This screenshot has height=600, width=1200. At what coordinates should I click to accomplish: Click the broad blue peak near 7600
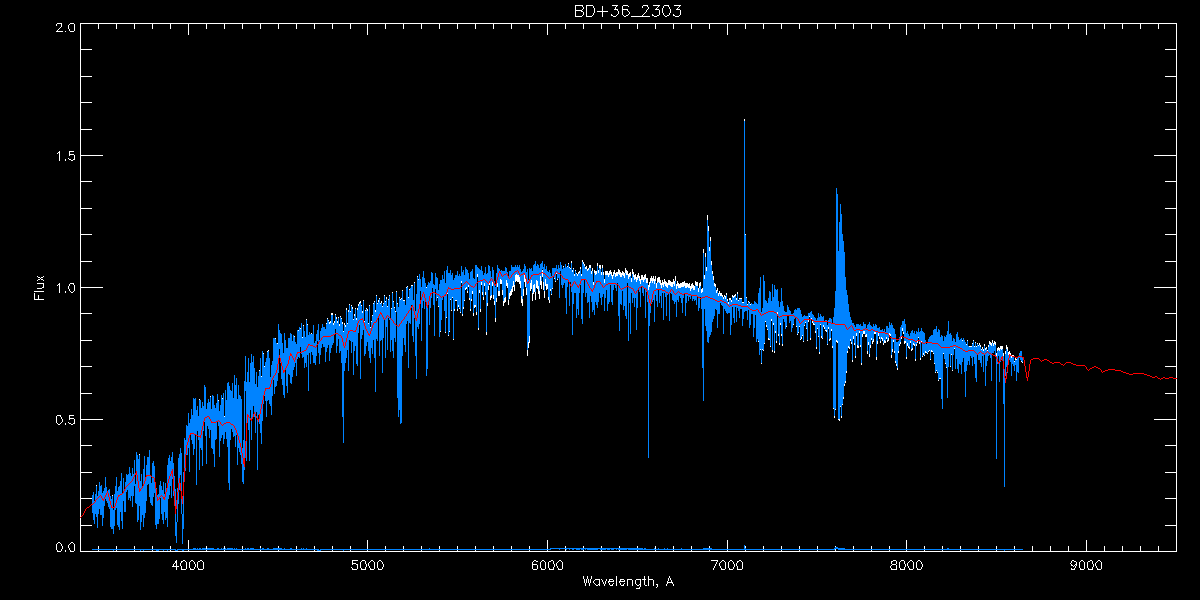coord(837,190)
